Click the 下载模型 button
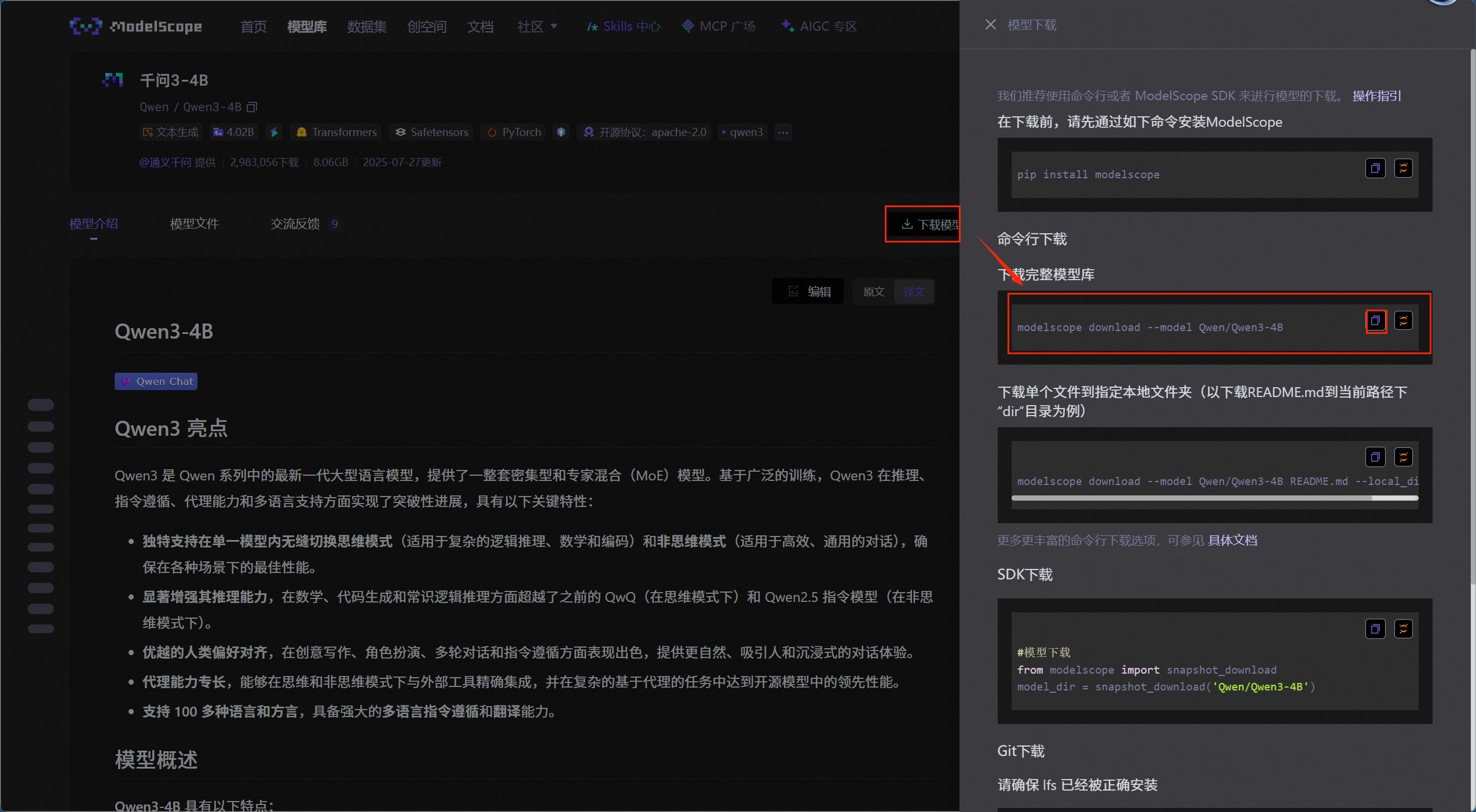This screenshot has height=812, width=1476. click(x=926, y=225)
